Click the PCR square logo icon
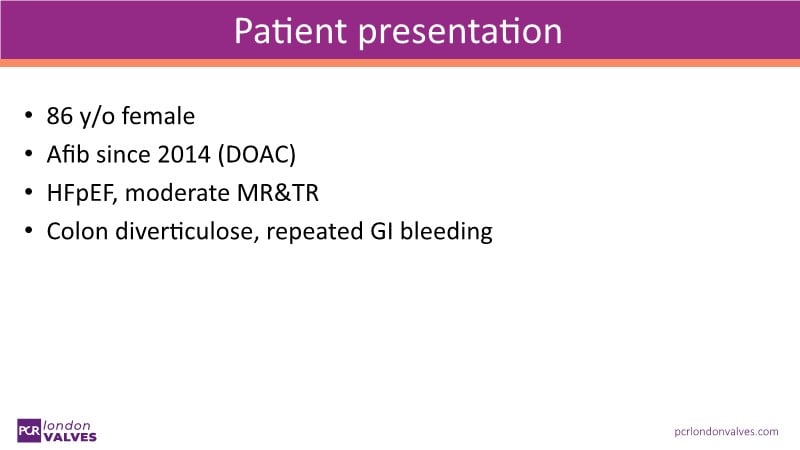 pyautogui.click(x=28, y=428)
